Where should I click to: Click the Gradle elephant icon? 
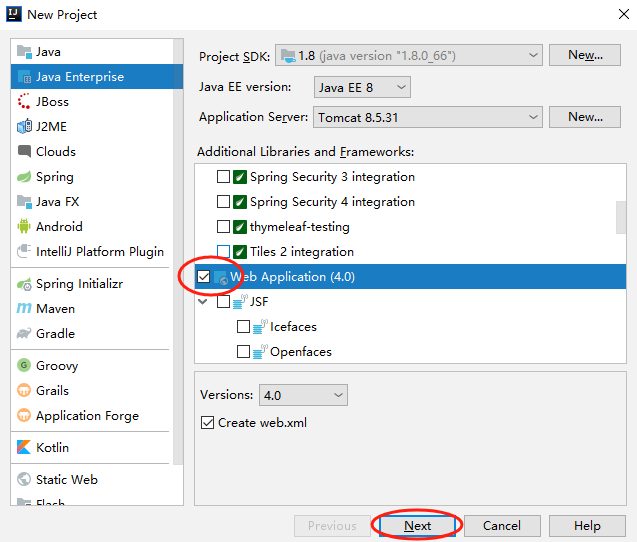click(24, 334)
